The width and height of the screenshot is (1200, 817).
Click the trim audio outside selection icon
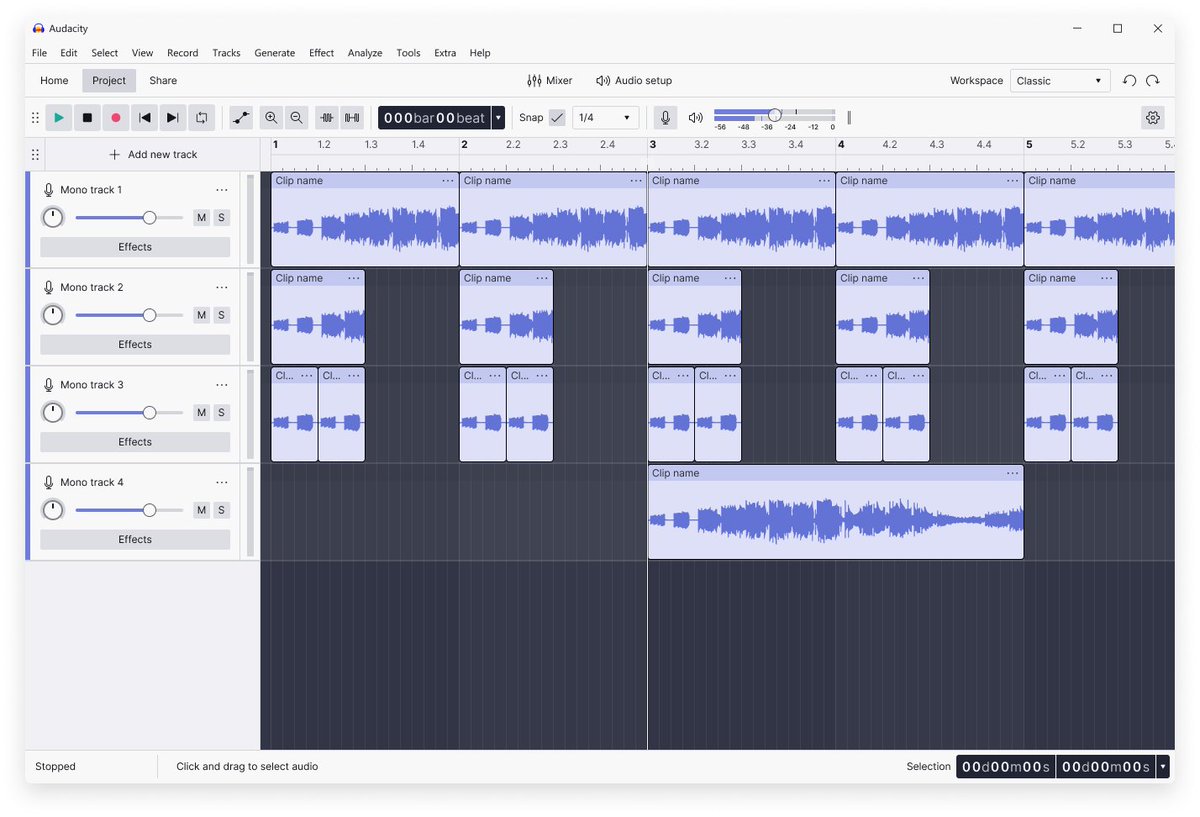point(326,118)
